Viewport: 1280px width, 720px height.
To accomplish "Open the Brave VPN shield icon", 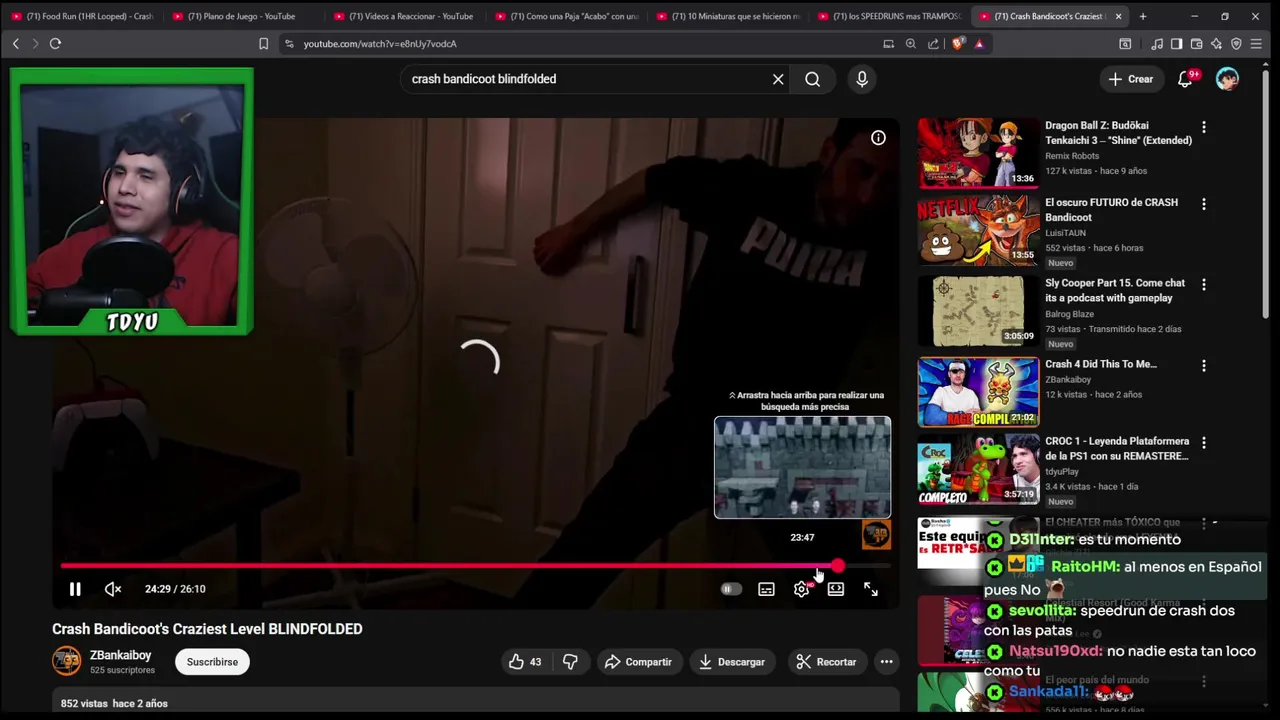I will click(x=1237, y=44).
